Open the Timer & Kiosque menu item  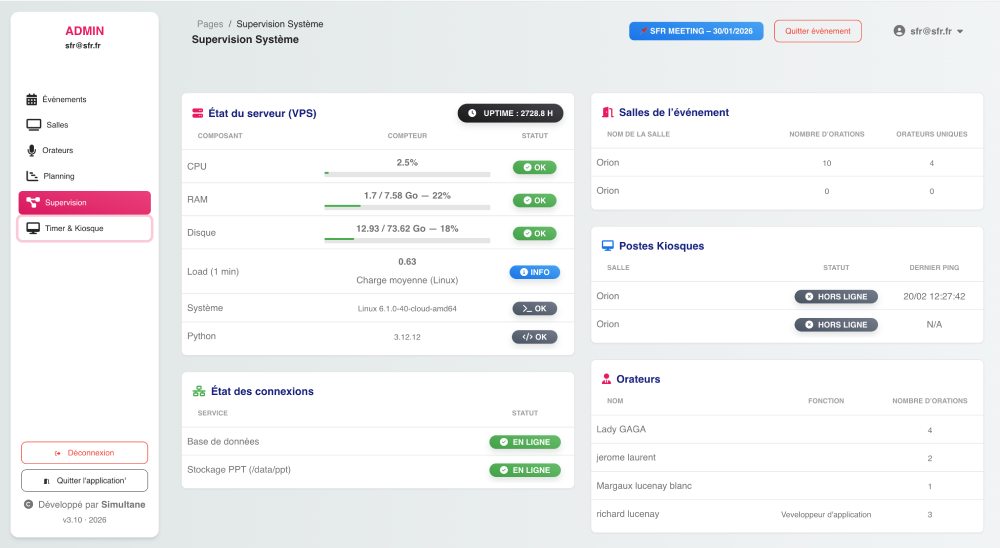pos(85,228)
